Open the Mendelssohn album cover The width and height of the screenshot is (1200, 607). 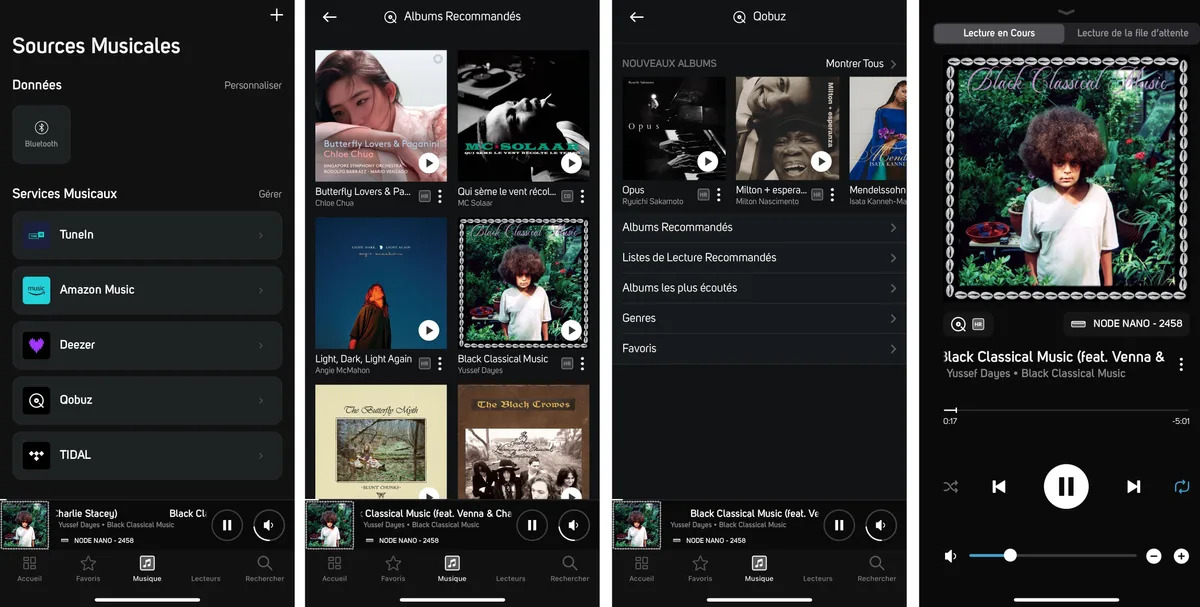tap(877, 129)
